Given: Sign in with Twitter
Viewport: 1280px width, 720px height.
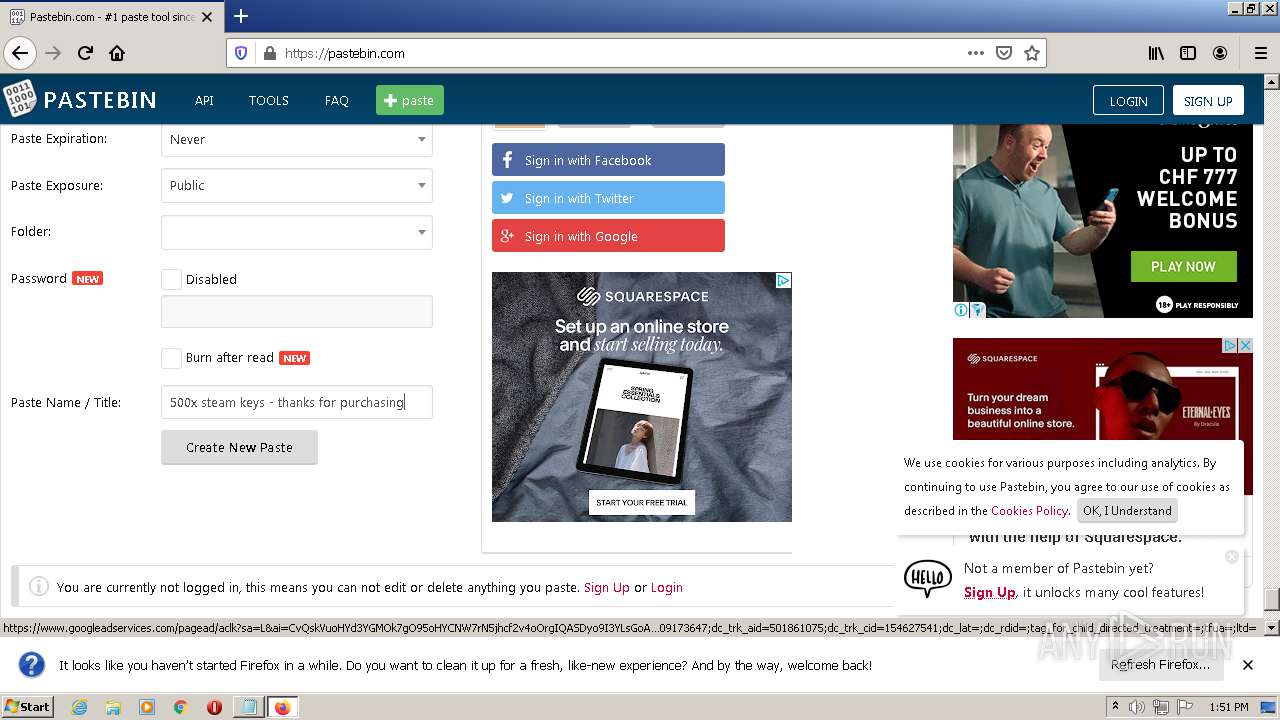Looking at the screenshot, I should 608,198.
